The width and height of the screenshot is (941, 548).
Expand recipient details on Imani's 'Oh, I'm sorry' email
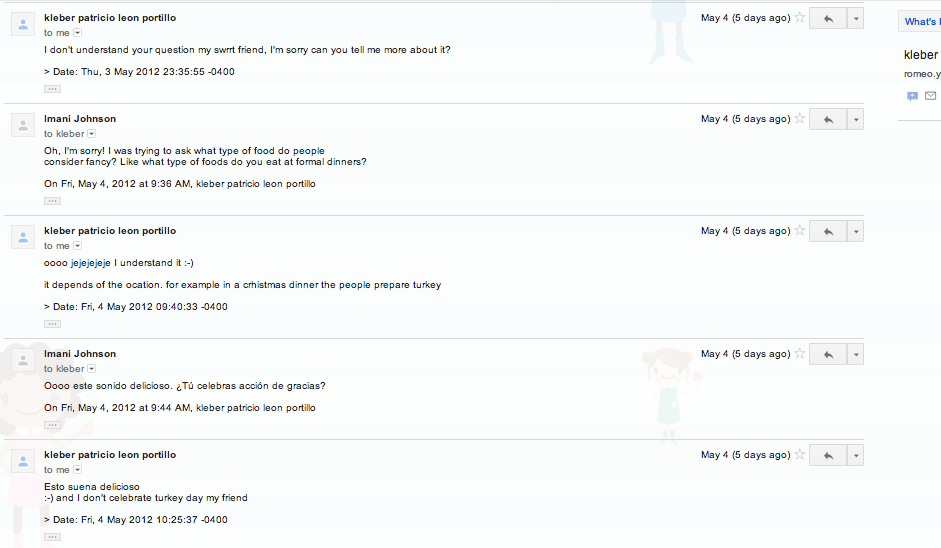pyautogui.click(x=92, y=134)
